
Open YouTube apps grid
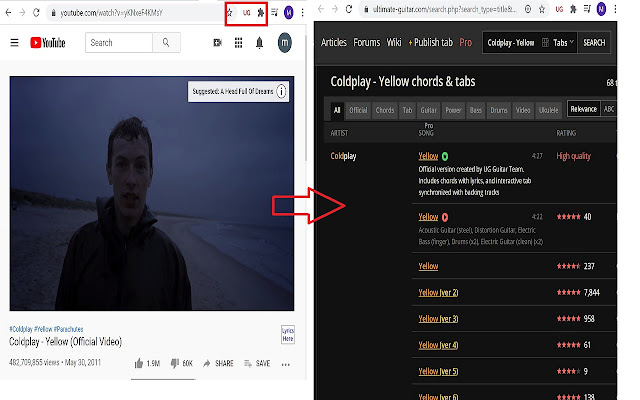point(238,43)
